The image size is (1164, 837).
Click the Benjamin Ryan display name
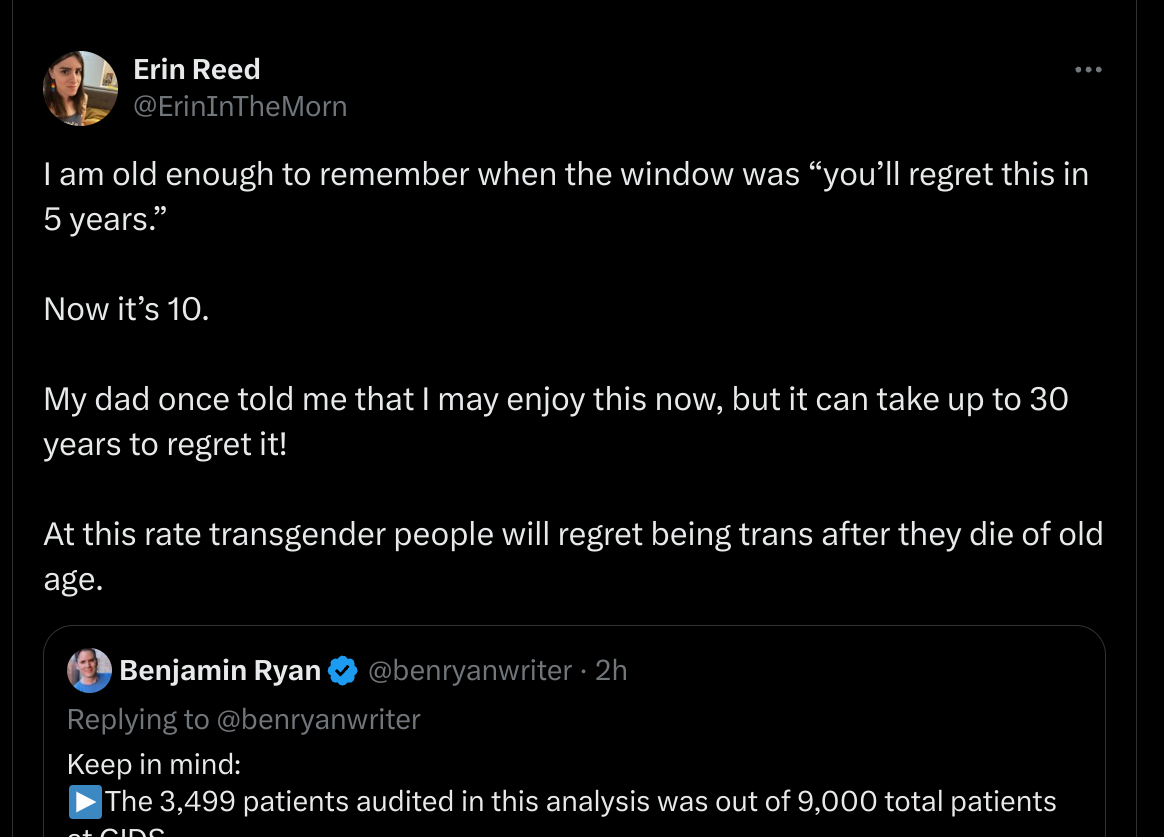click(220, 670)
